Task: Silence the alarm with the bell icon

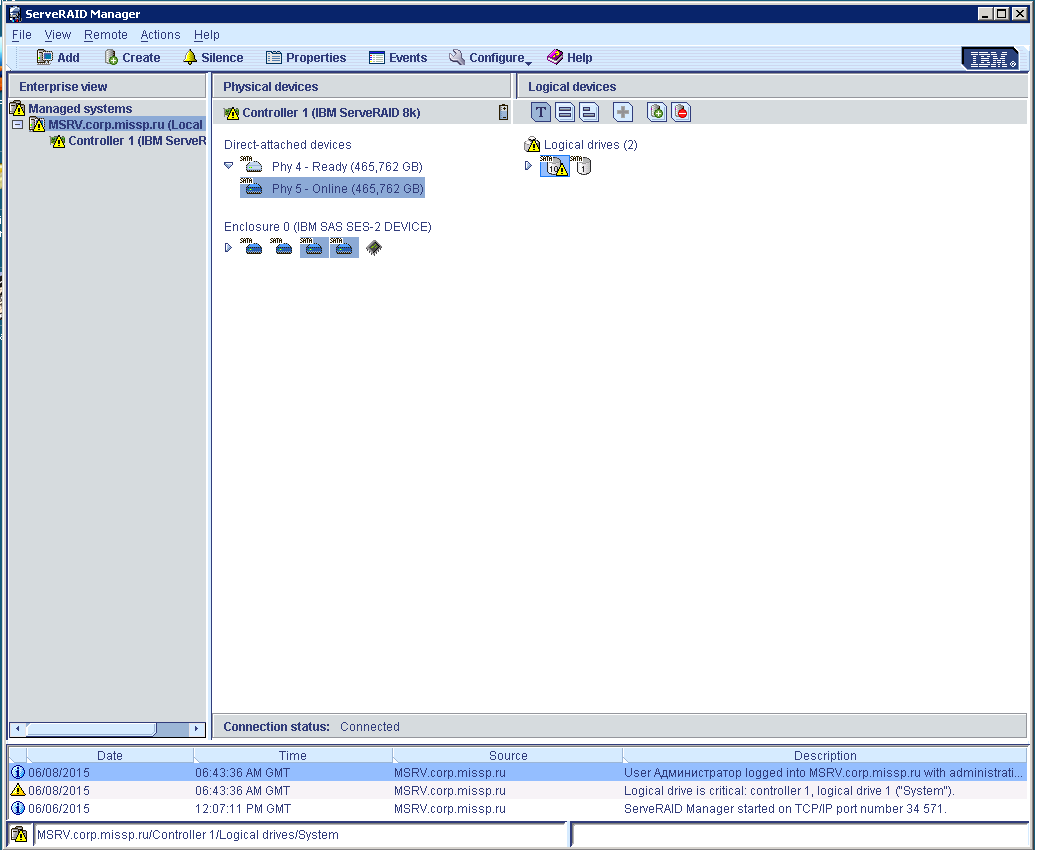Action: pyautogui.click(x=213, y=58)
